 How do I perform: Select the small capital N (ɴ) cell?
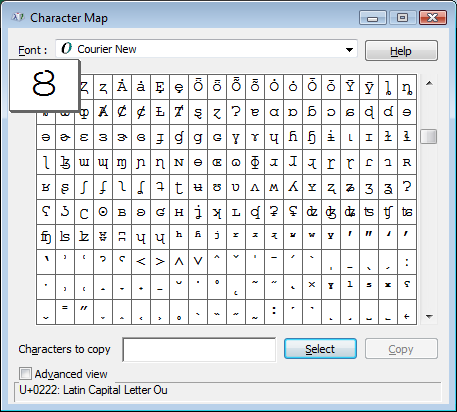179,162
